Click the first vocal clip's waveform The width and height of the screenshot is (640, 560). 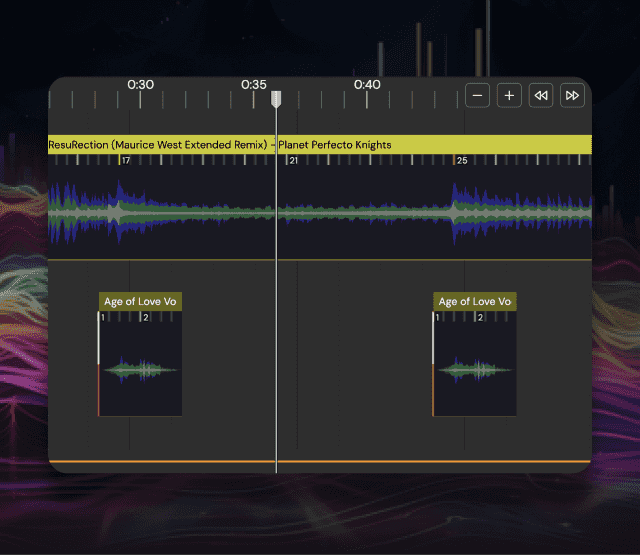[x=141, y=370]
